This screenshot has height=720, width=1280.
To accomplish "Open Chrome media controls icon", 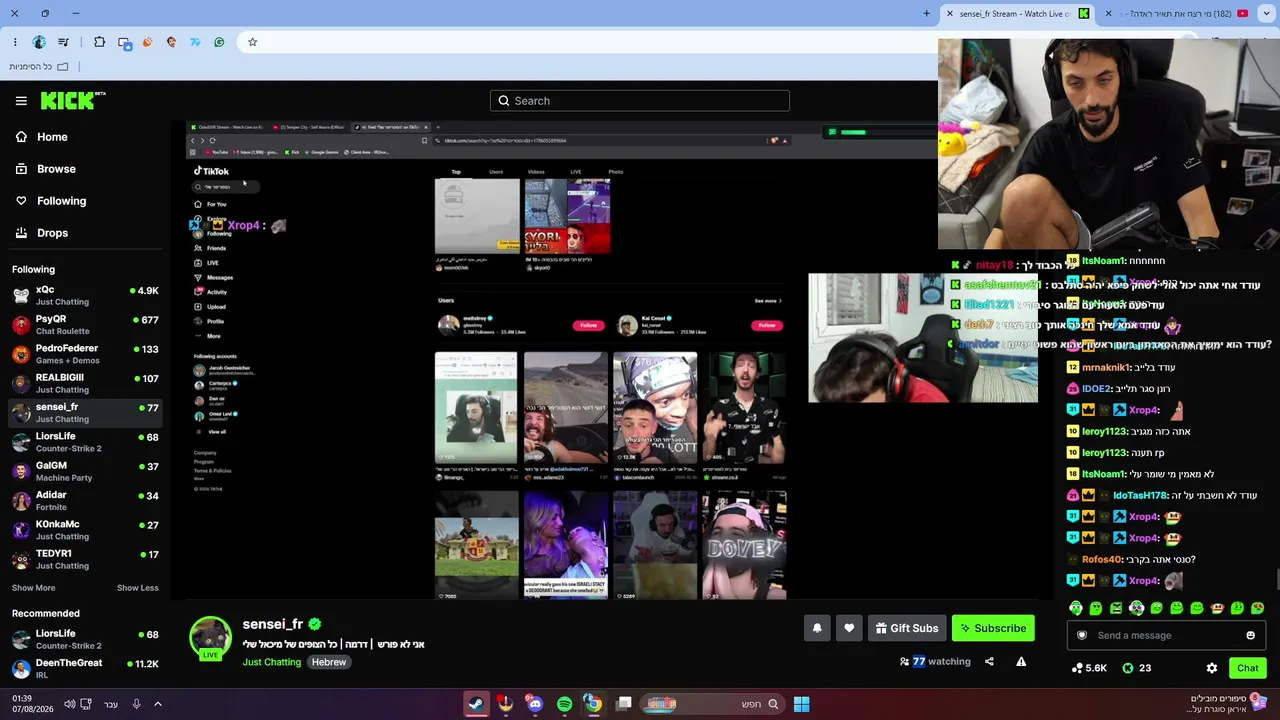I will [x=63, y=42].
